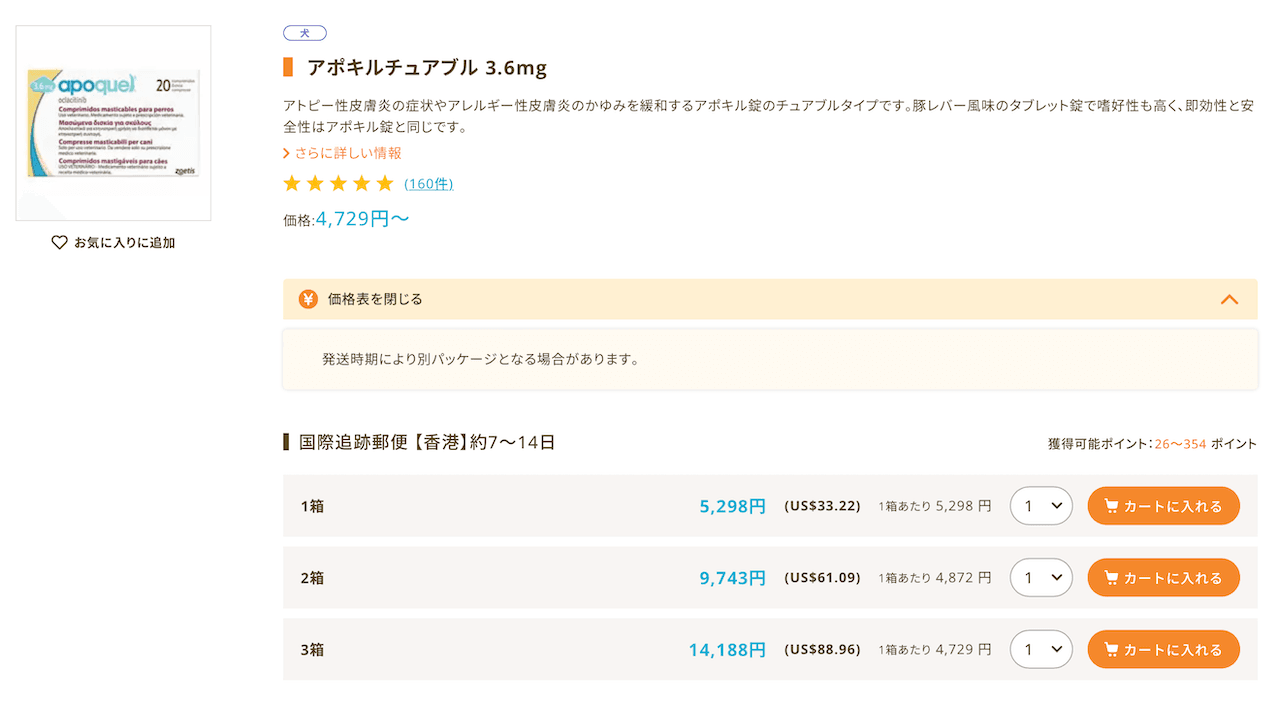Click the orange arrow before さらに詳しい情報
The width and height of the screenshot is (1280, 705).
click(x=285, y=154)
